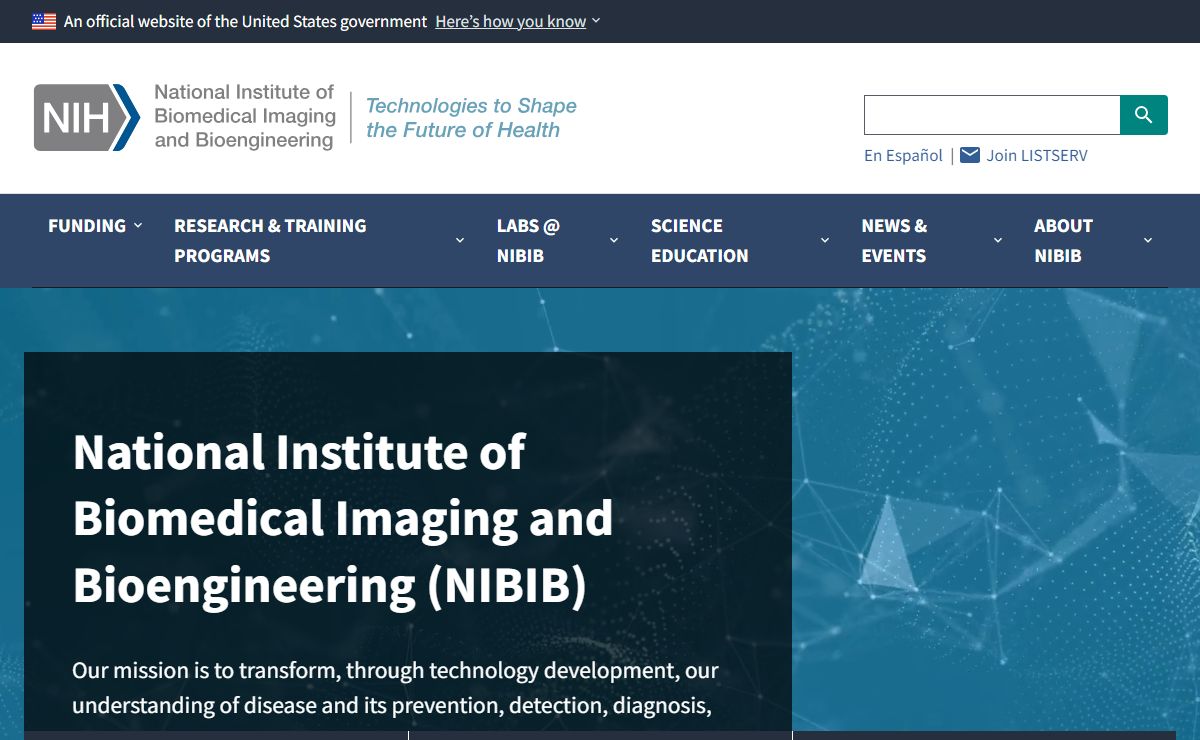This screenshot has height=740, width=1200.
Task: Expand the About NIBIB chevron
Action: point(1148,240)
